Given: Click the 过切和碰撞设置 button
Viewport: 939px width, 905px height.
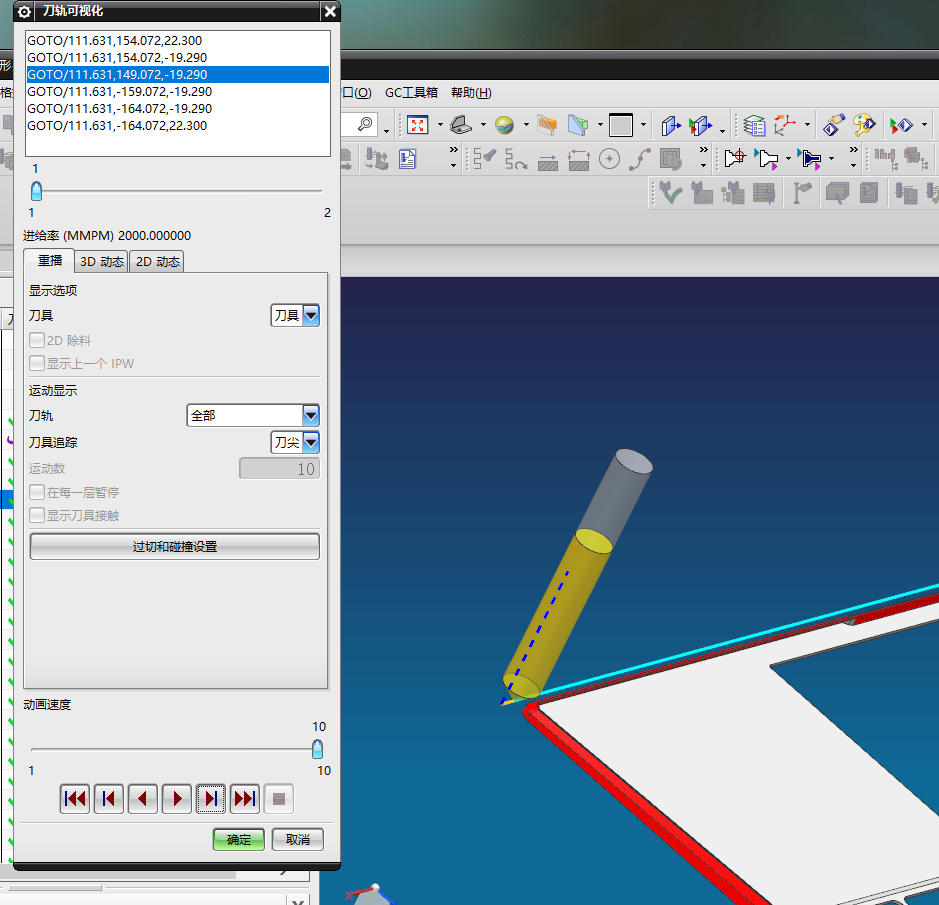Looking at the screenshot, I should (x=175, y=546).
